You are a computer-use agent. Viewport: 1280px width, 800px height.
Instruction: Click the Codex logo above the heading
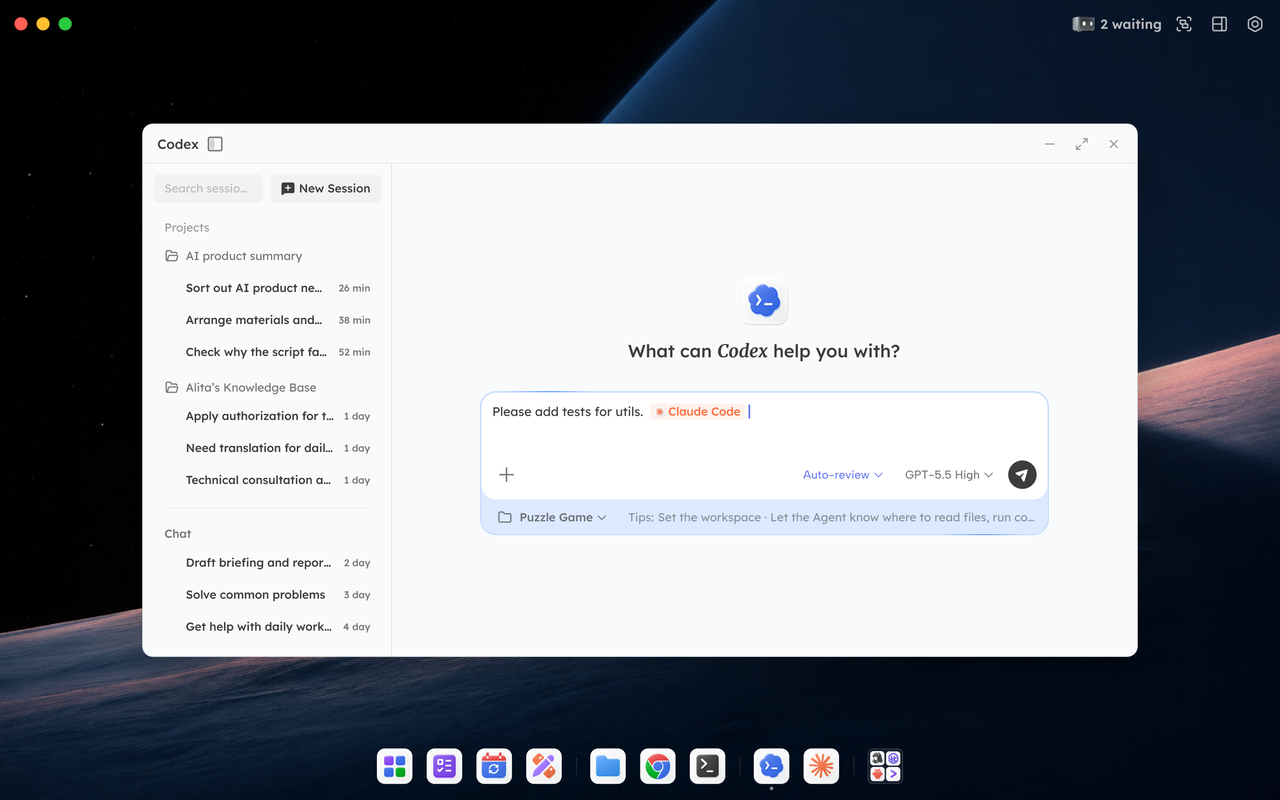(x=764, y=301)
